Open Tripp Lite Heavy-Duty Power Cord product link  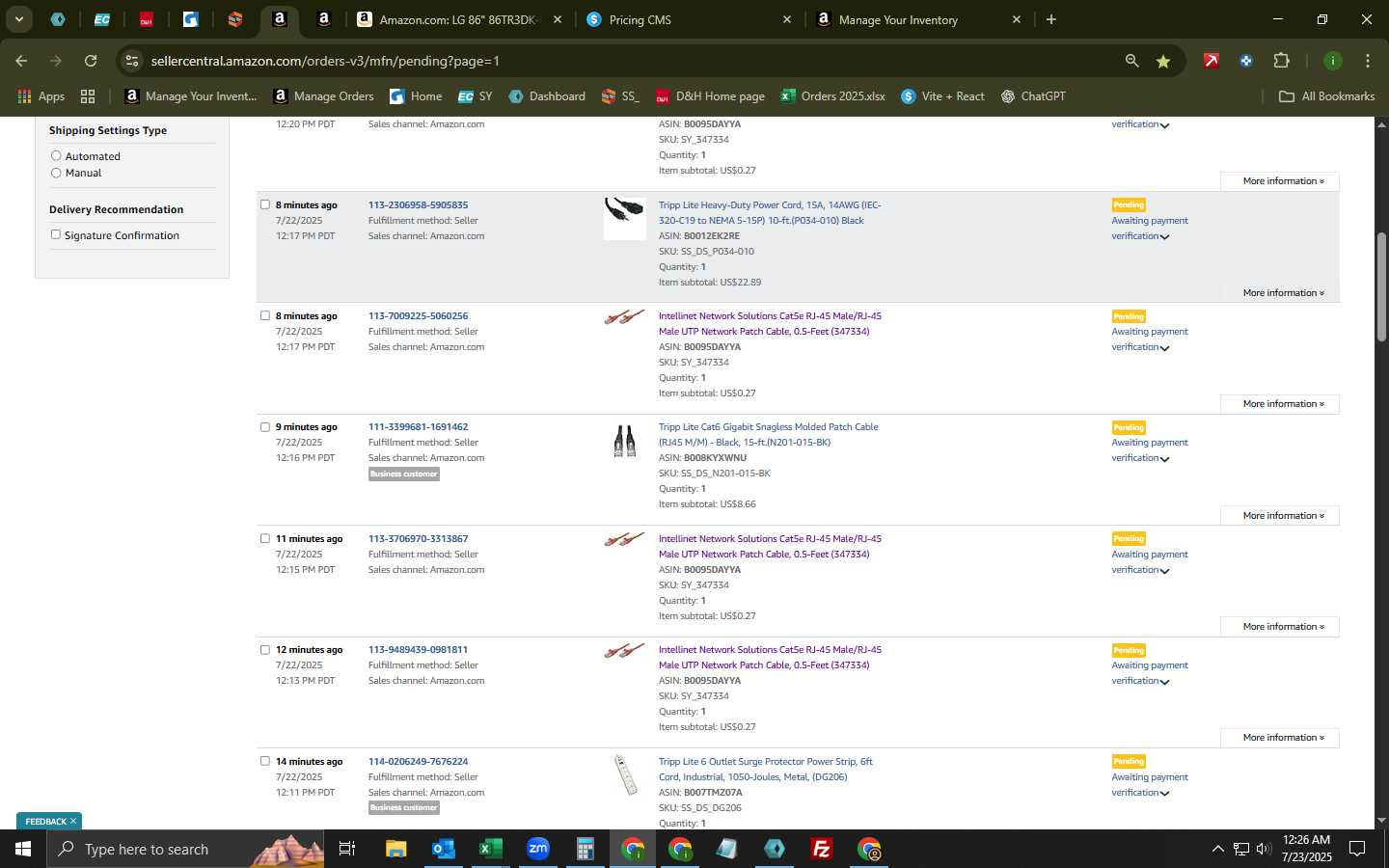[770, 212]
